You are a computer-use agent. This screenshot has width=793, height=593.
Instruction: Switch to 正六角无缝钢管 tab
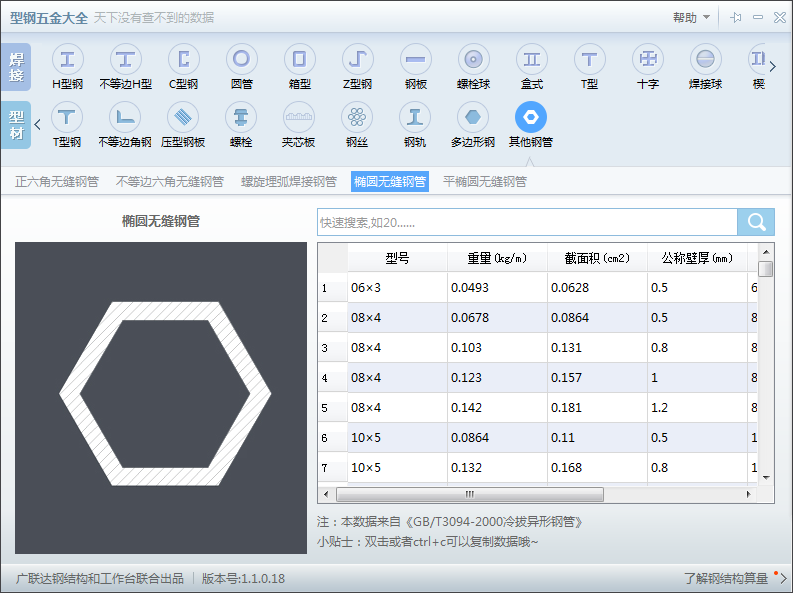pyautogui.click(x=57, y=182)
